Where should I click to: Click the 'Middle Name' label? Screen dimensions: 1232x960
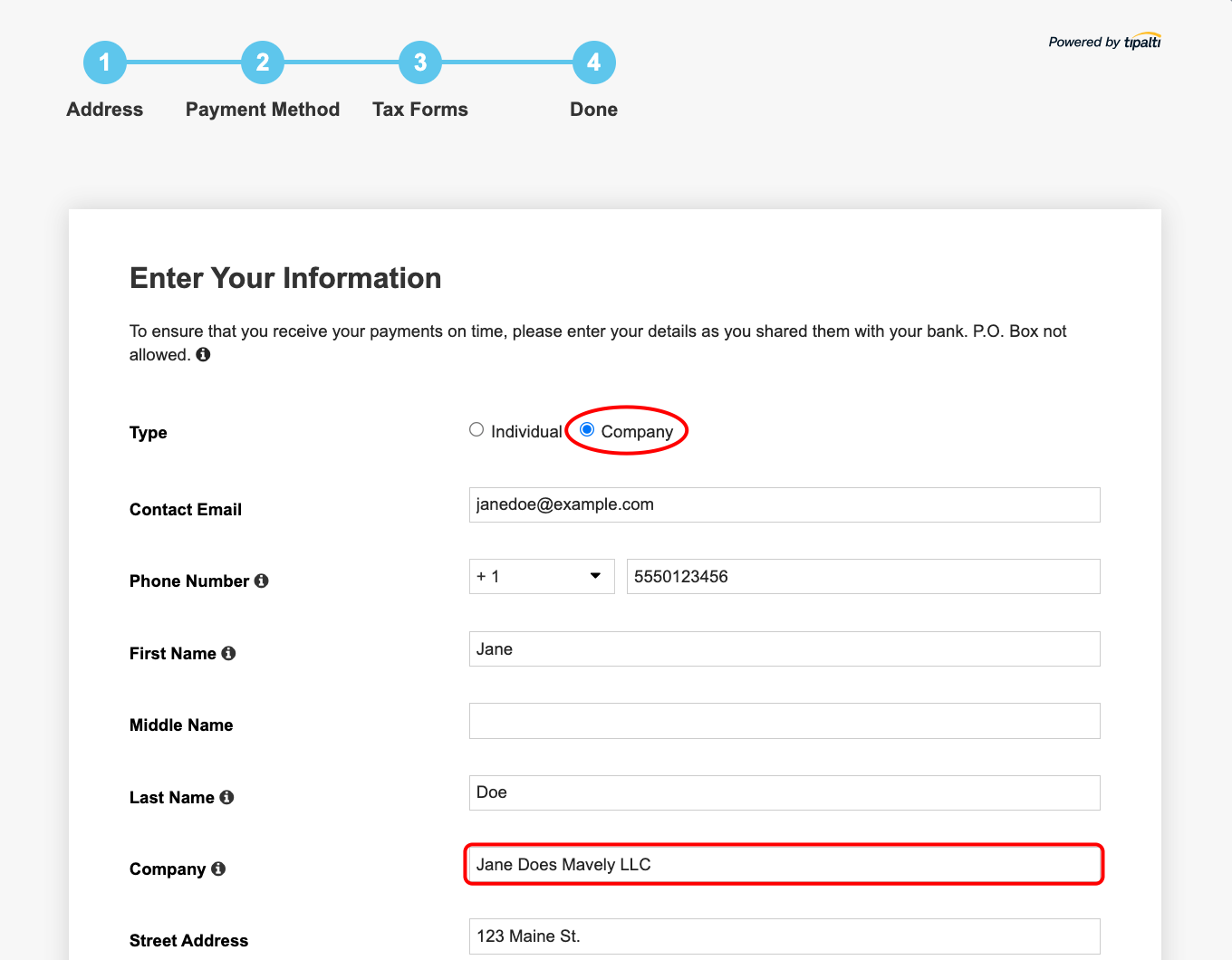(x=181, y=725)
